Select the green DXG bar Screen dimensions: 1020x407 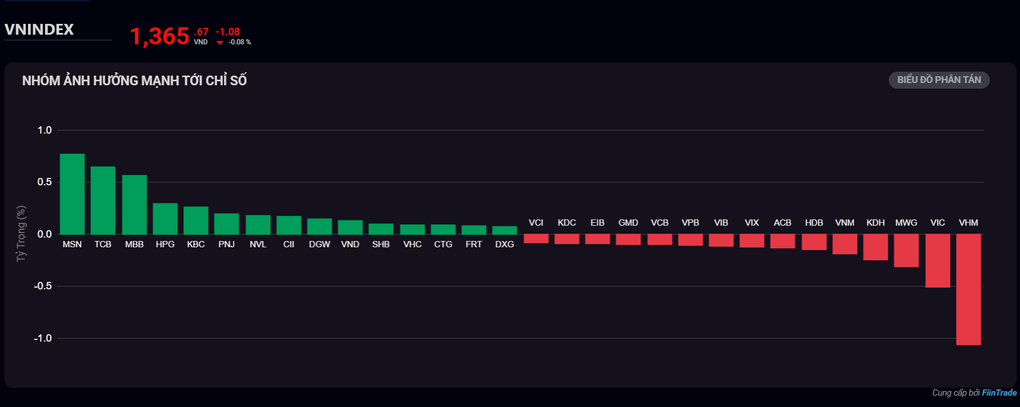(505, 230)
